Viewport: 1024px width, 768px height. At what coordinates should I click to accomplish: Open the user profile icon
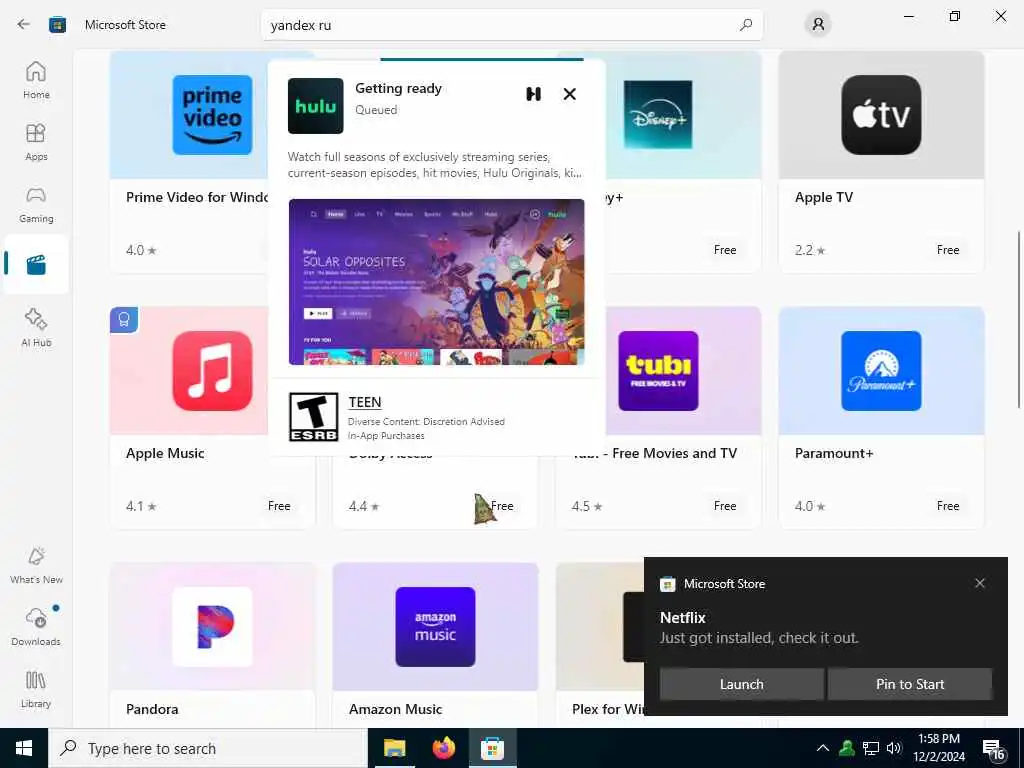(x=818, y=25)
